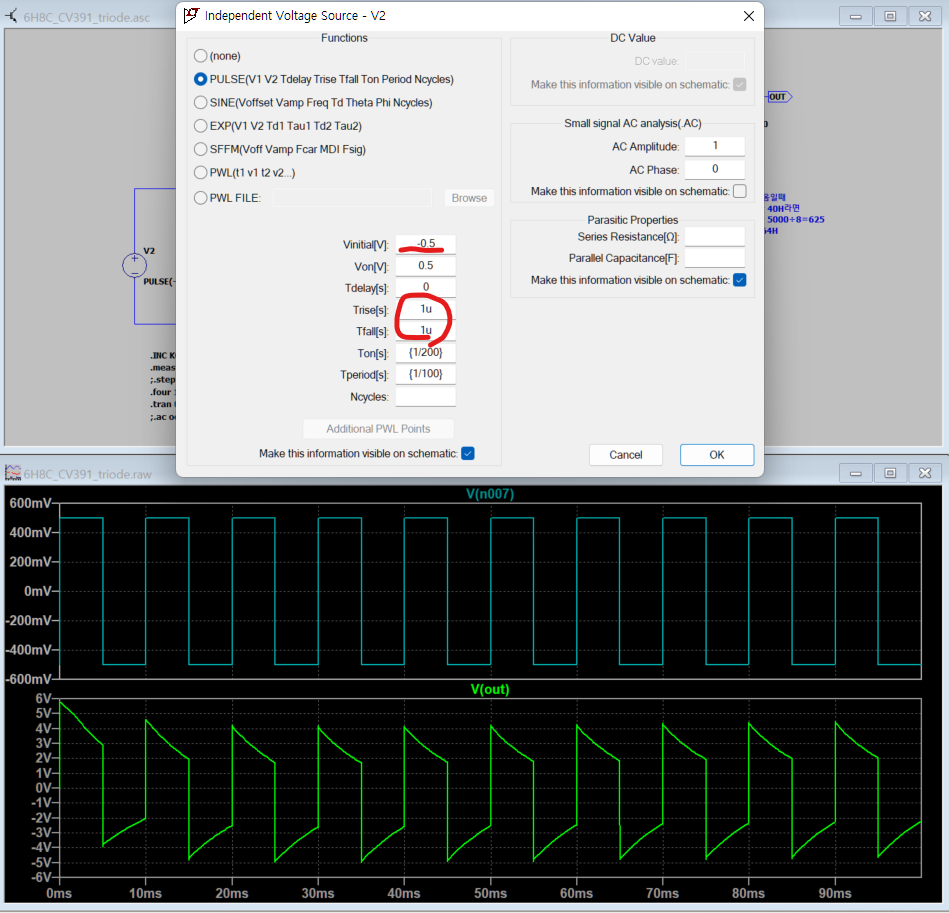Close the Independent Voltage Source dialog
The image size is (949, 913).
pyautogui.click(x=748, y=16)
